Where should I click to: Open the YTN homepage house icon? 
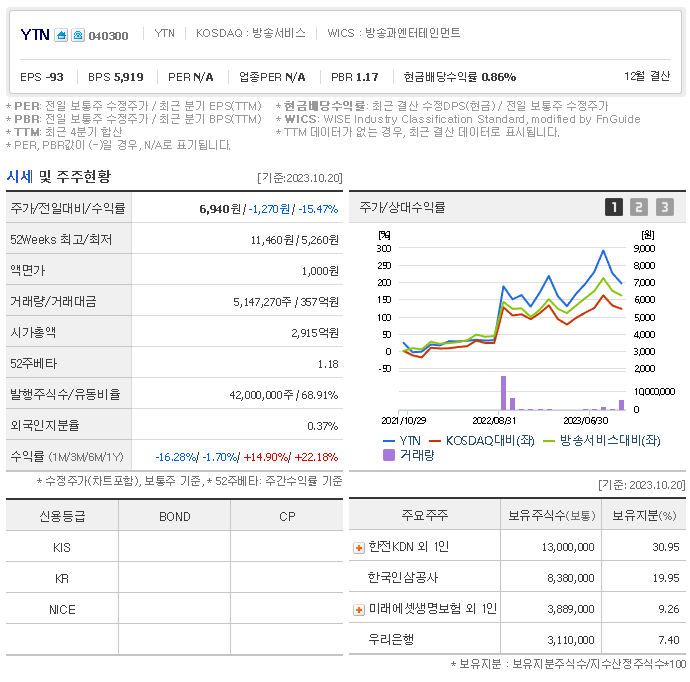point(61,35)
